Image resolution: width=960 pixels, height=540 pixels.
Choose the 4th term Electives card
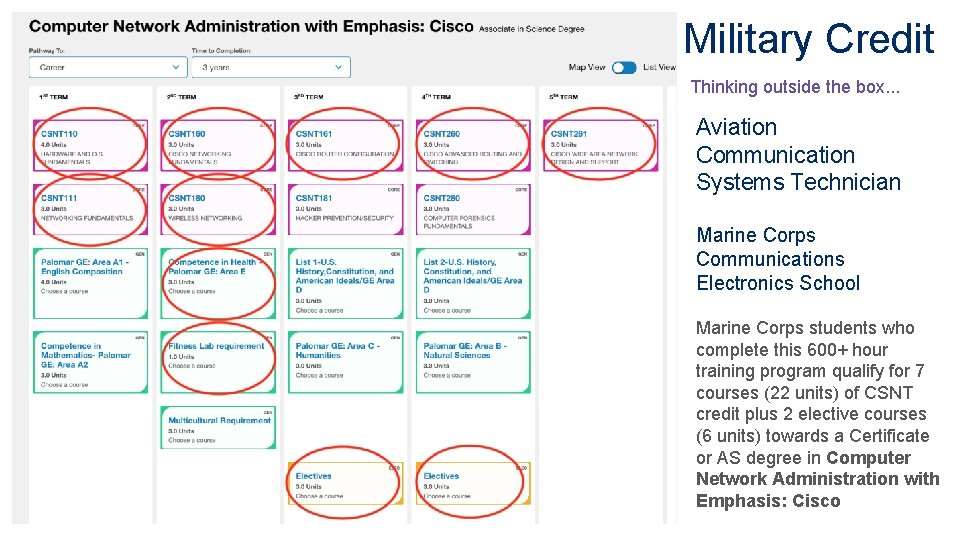[473, 484]
